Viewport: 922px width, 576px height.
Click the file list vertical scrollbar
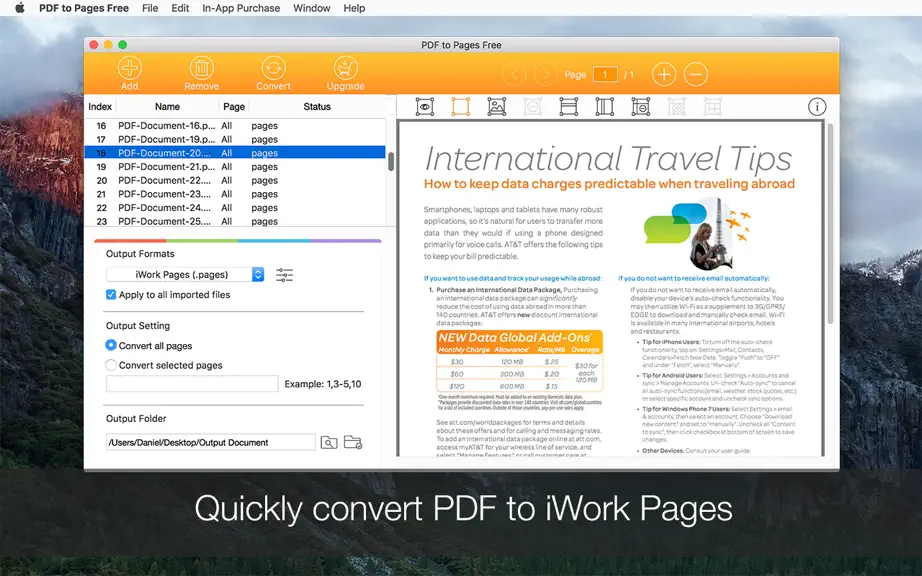391,162
